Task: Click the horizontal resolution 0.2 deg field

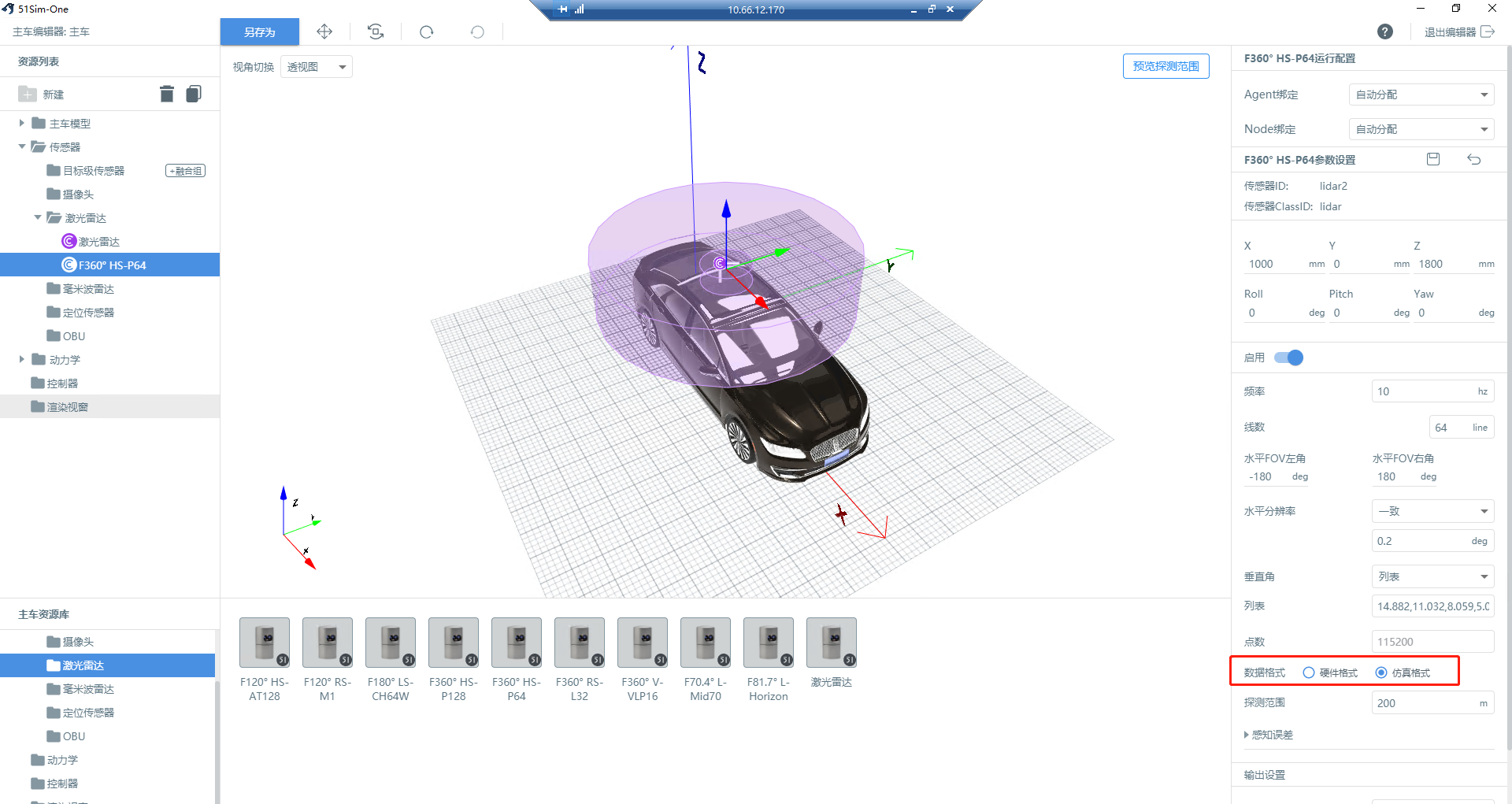Action: pos(1432,541)
